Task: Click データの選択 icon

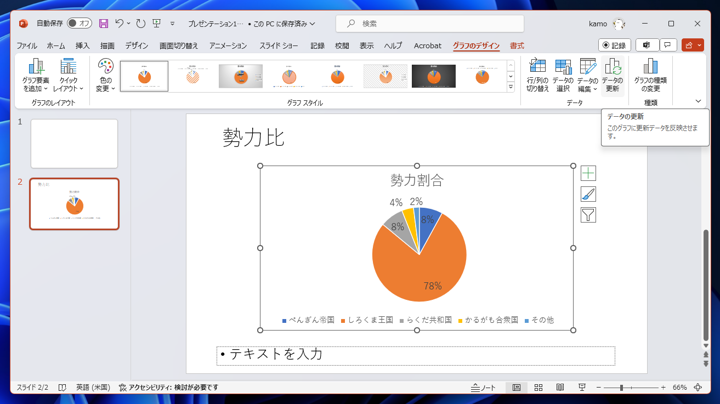Action: (563, 75)
